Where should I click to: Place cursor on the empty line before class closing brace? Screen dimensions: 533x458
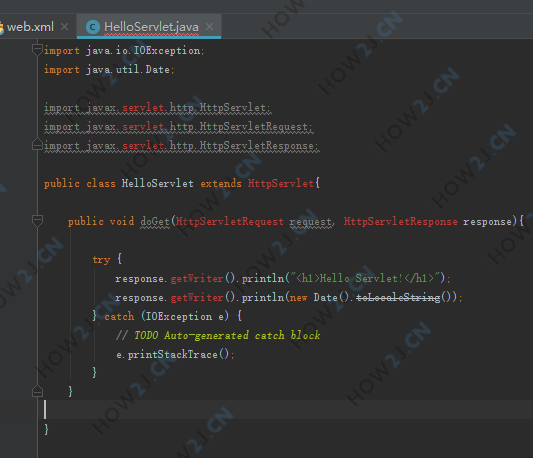click(286, 410)
